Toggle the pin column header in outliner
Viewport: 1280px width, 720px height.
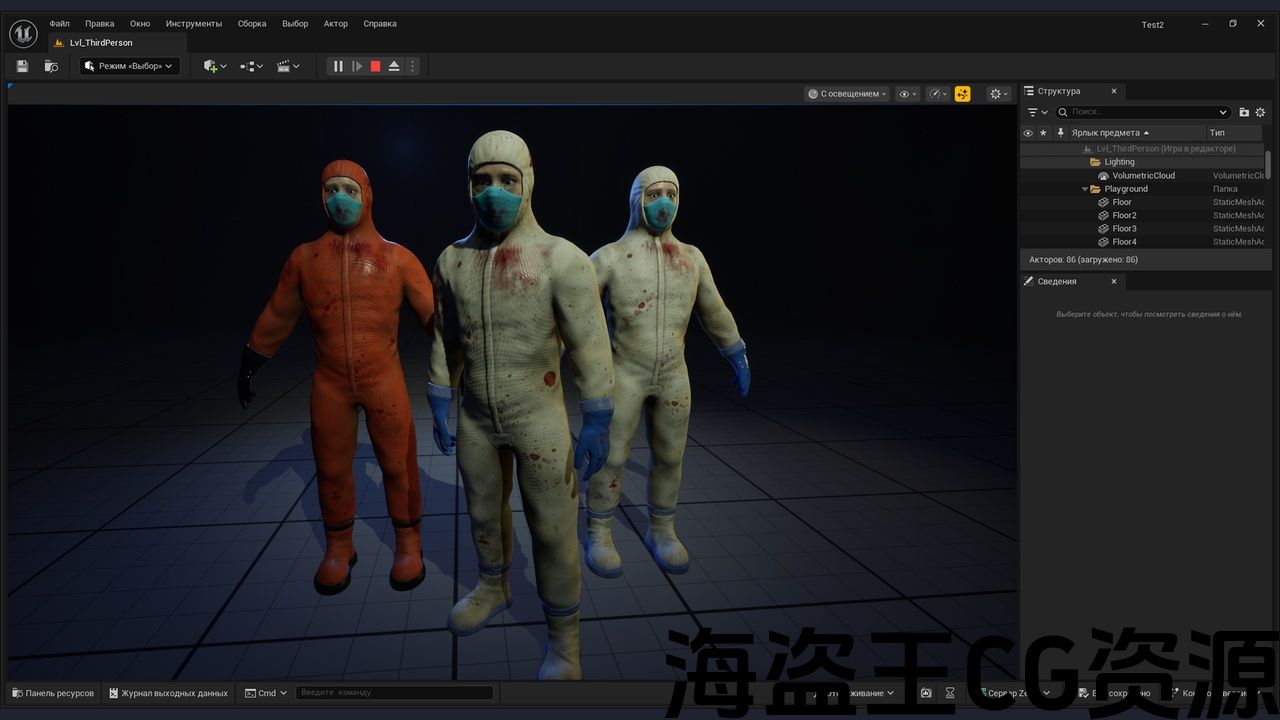[x=1060, y=133]
